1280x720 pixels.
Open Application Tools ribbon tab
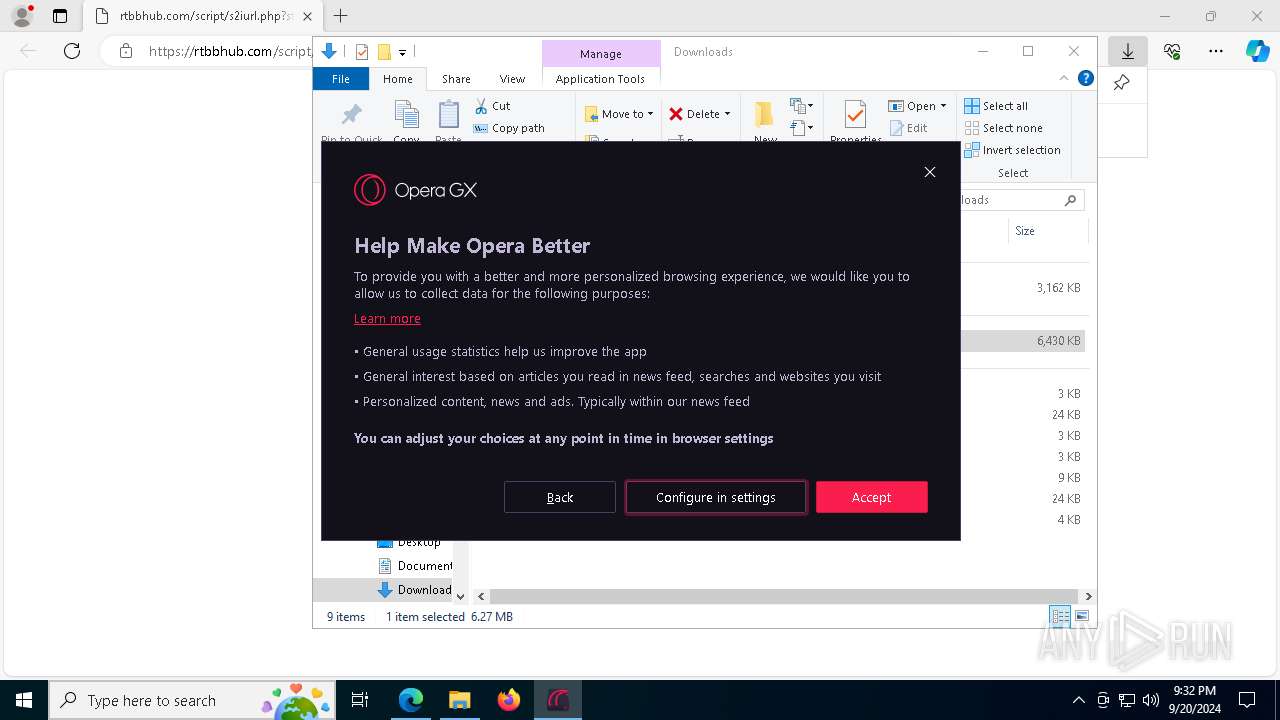click(x=600, y=79)
